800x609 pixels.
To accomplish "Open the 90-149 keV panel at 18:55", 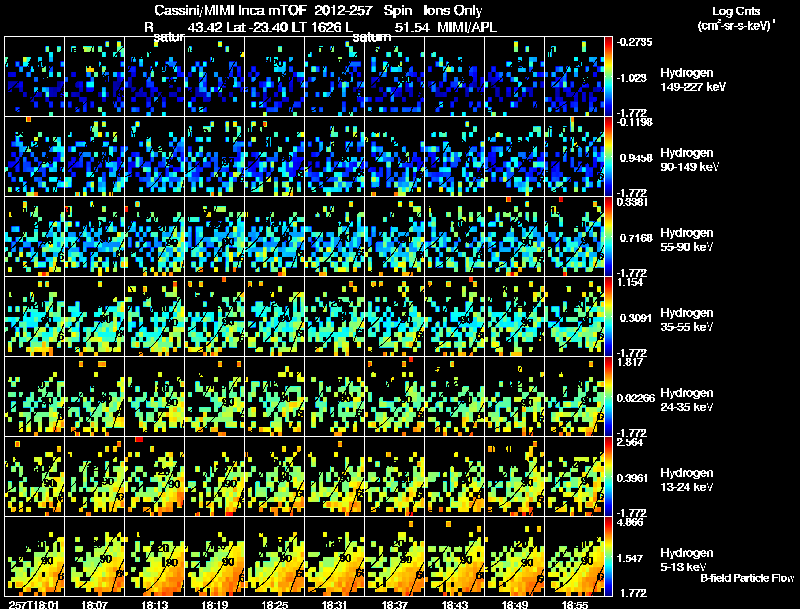I will [x=574, y=157].
